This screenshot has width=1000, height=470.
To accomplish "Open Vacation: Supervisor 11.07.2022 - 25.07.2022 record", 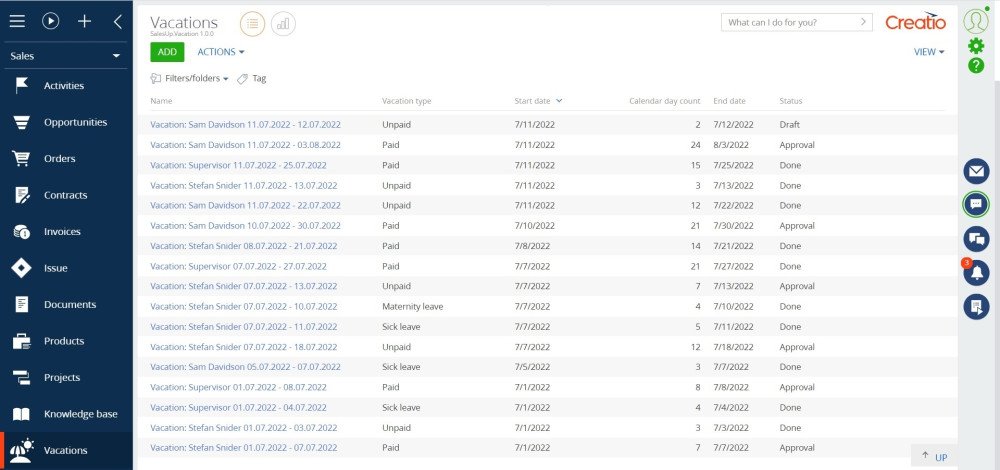I will click(238, 165).
